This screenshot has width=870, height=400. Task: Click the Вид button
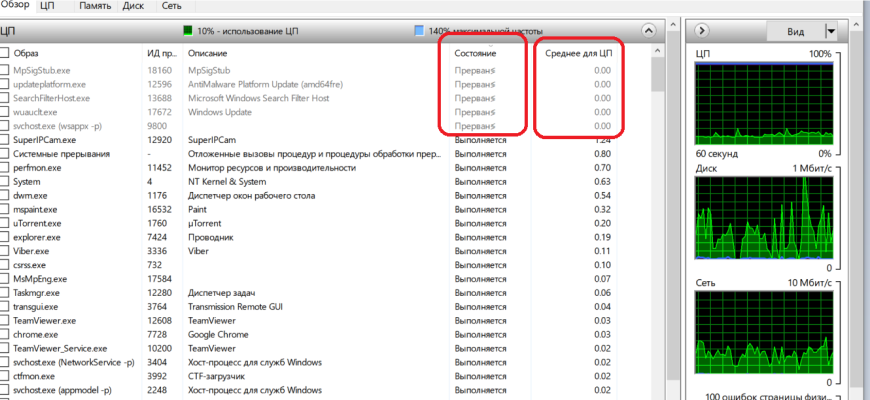pyautogui.click(x=796, y=32)
